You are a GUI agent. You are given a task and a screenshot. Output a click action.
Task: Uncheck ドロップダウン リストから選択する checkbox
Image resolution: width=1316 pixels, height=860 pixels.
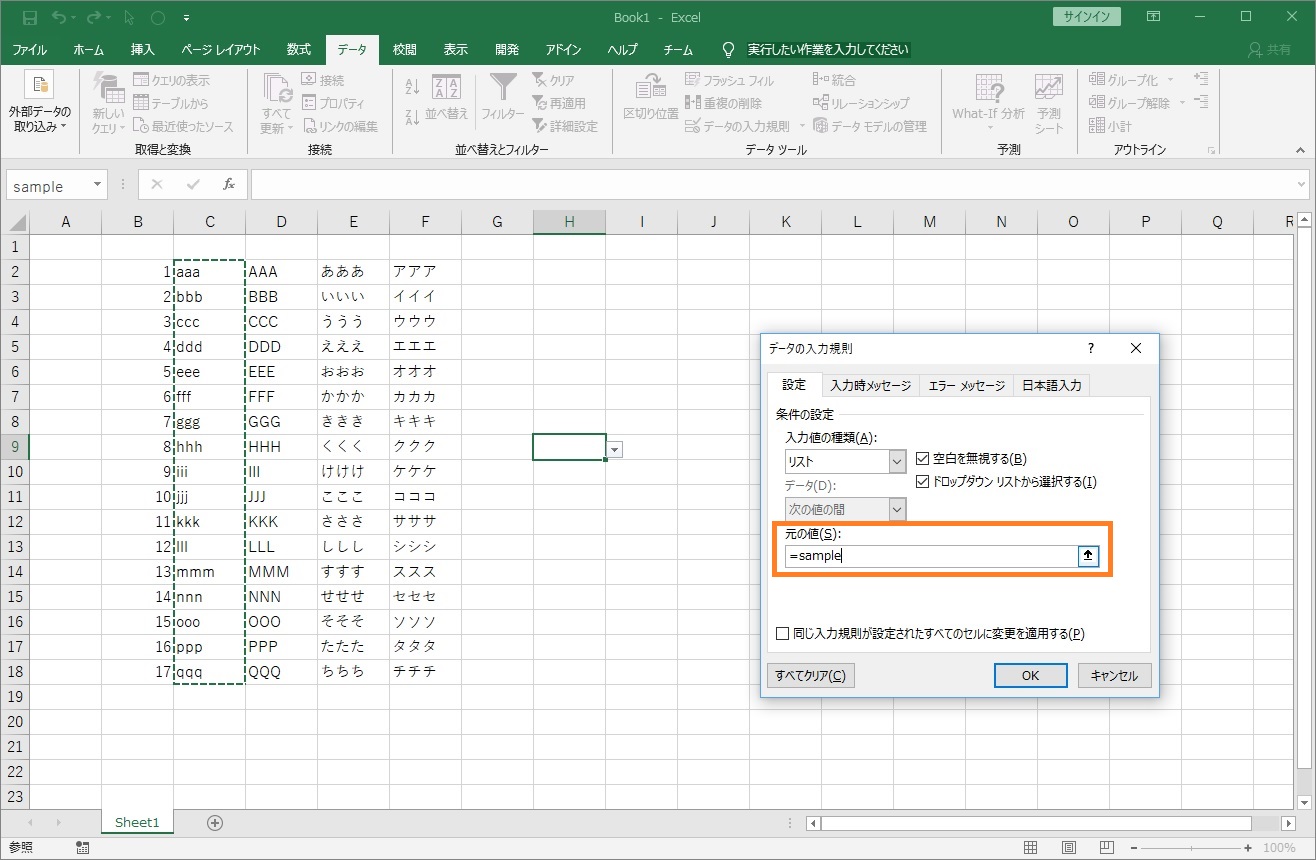(923, 482)
